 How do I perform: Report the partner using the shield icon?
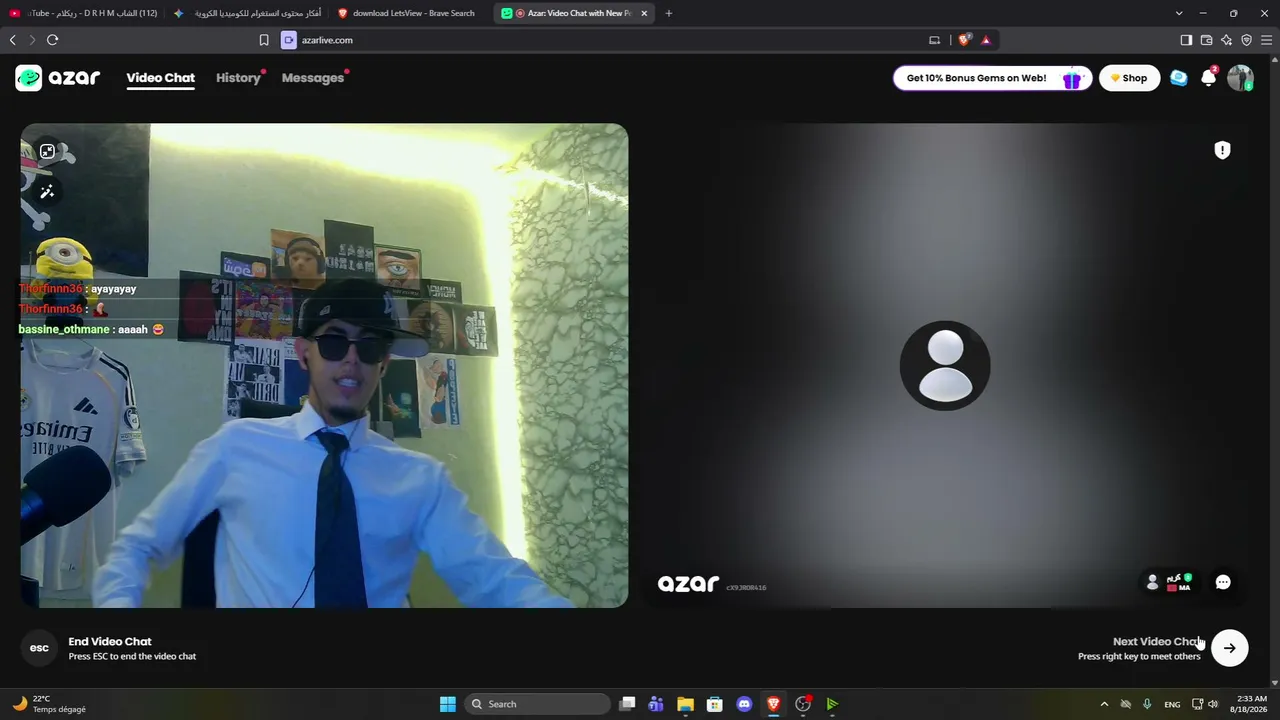[x=1222, y=150]
